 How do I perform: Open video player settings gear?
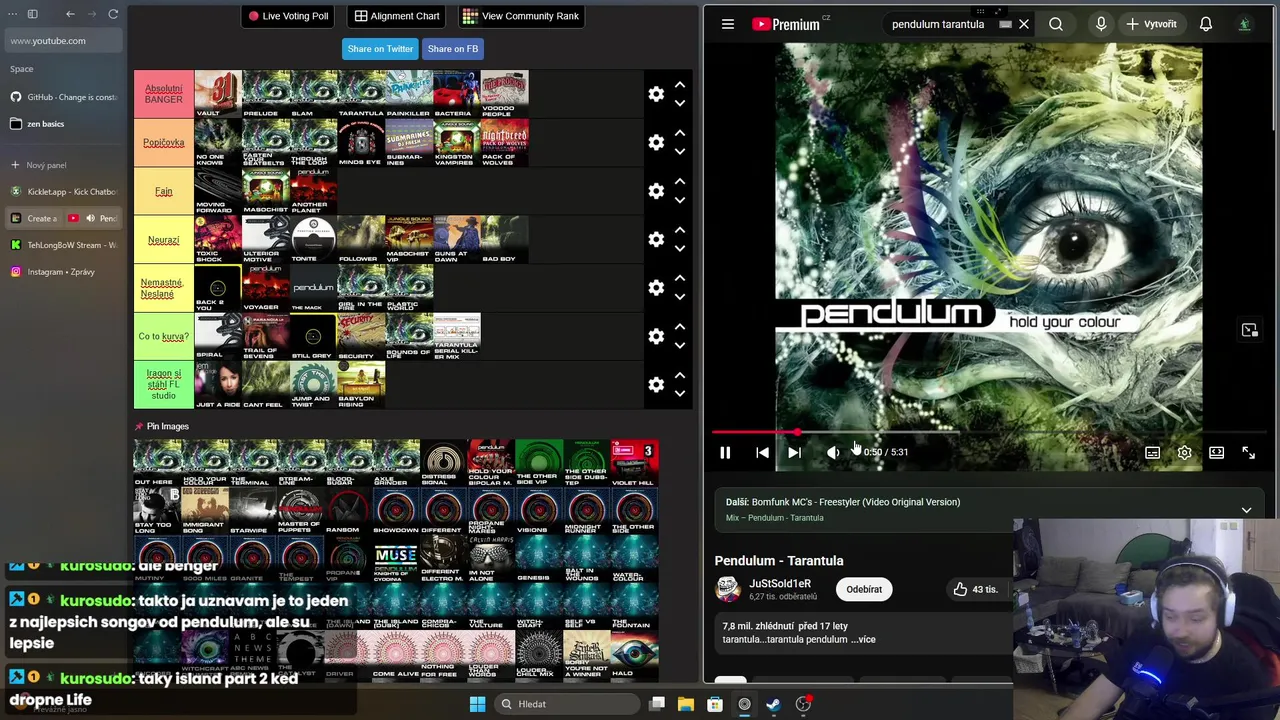click(1184, 453)
